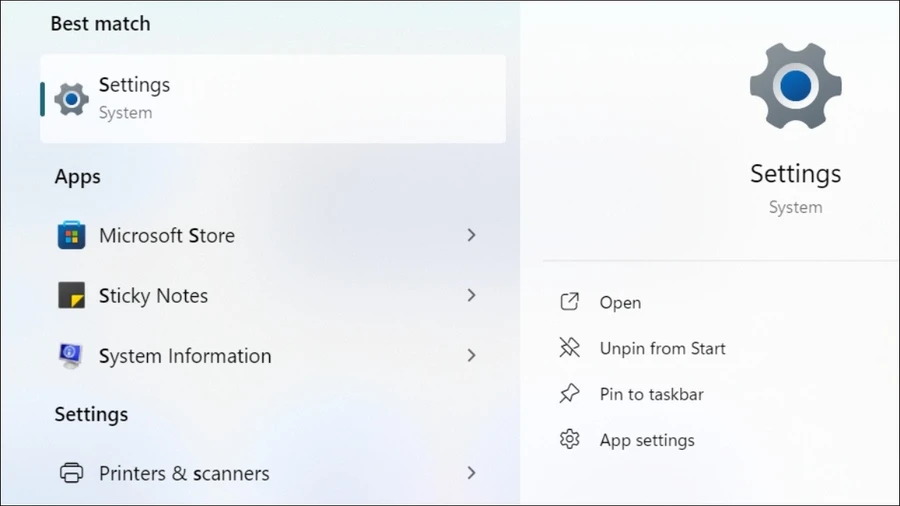
Task: Click the System subtitle under Settings preview
Action: 796,207
